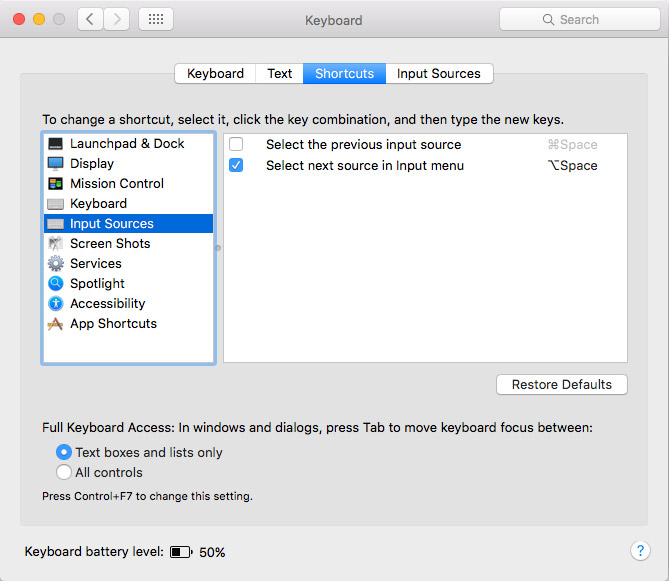The width and height of the screenshot is (669, 581).
Task: Go forward with the right chevron
Action: 116,19
